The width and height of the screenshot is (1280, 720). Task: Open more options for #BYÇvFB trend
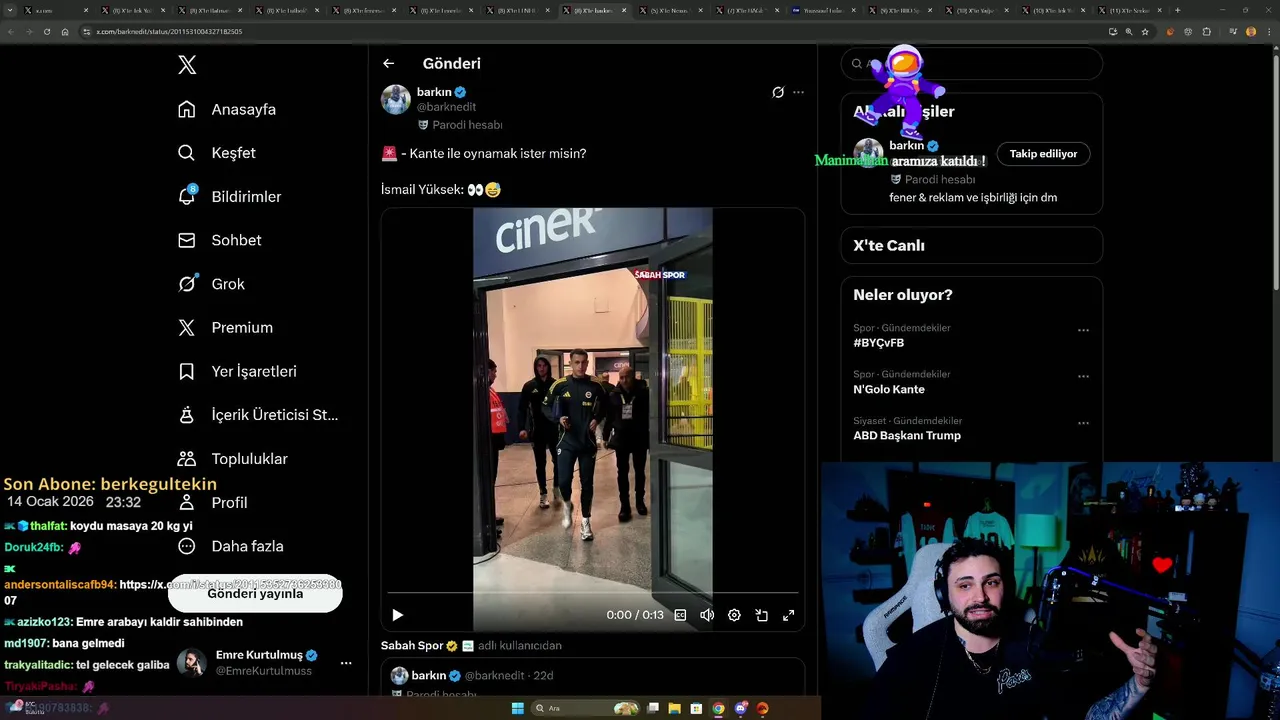1083,330
